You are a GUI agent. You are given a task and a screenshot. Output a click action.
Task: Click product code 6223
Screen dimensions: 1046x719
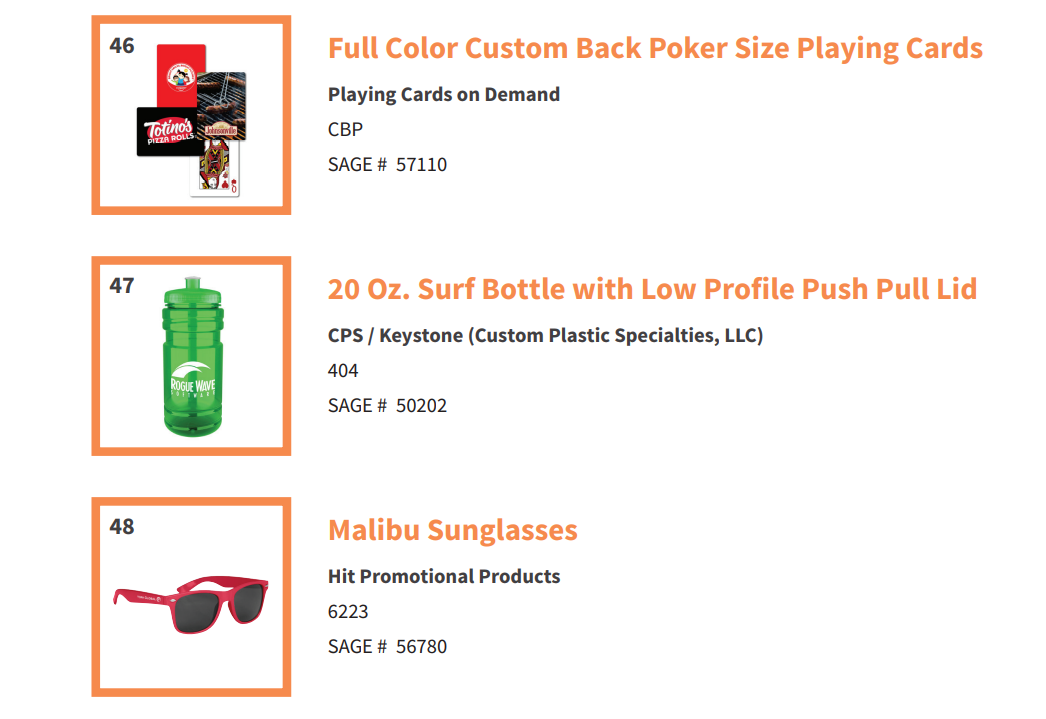(348, 612)
